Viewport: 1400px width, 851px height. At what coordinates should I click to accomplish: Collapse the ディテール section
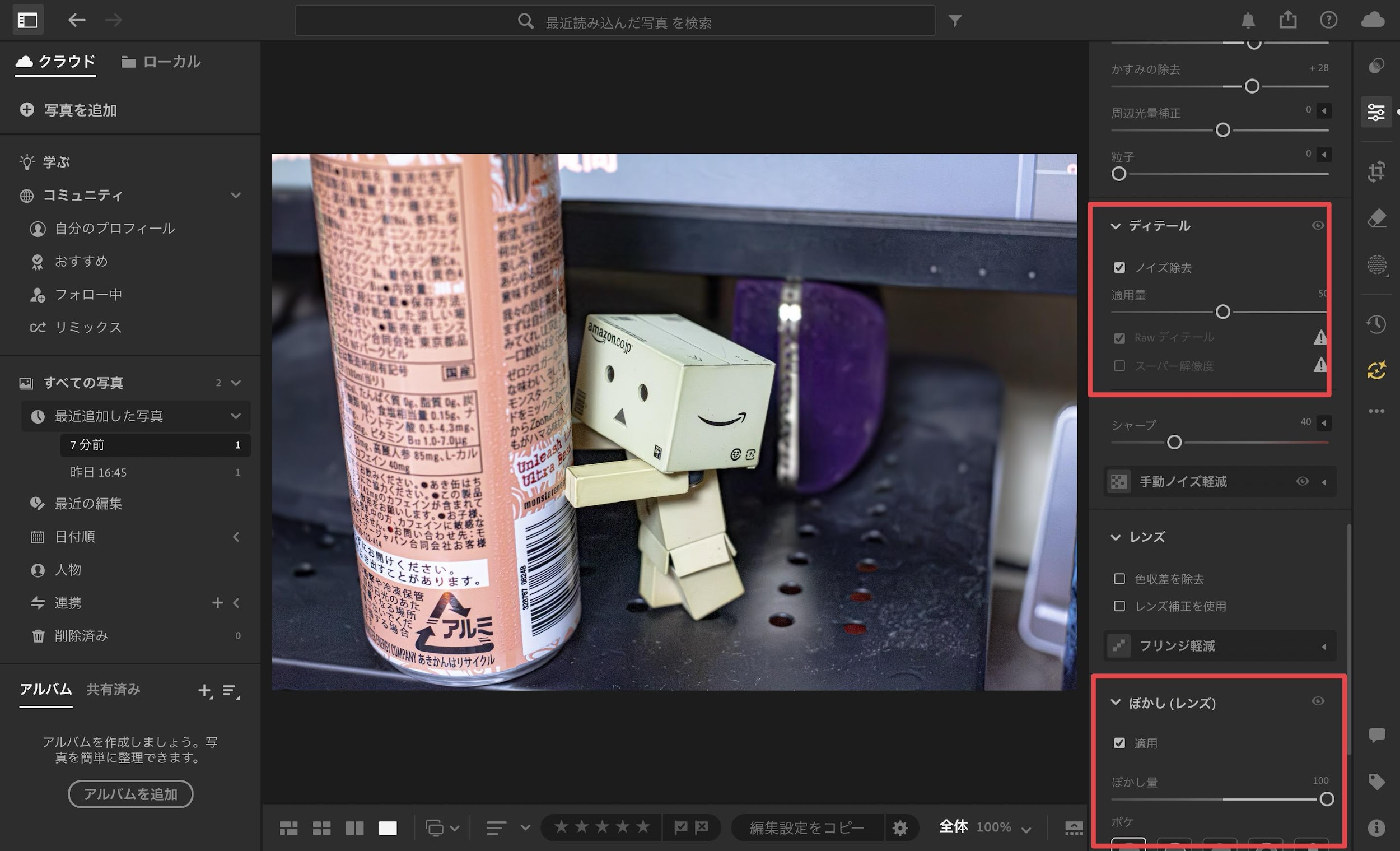pos(1116,226)
